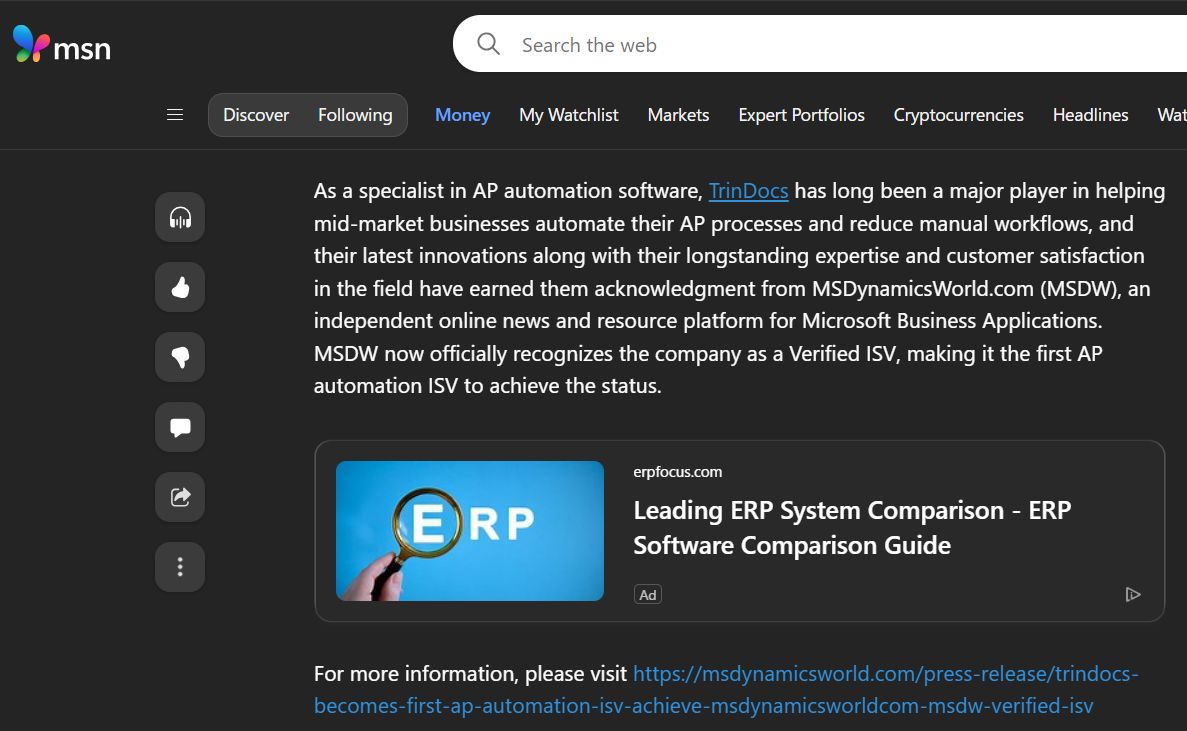Switch to the Following tab

[x=355, y=115]
